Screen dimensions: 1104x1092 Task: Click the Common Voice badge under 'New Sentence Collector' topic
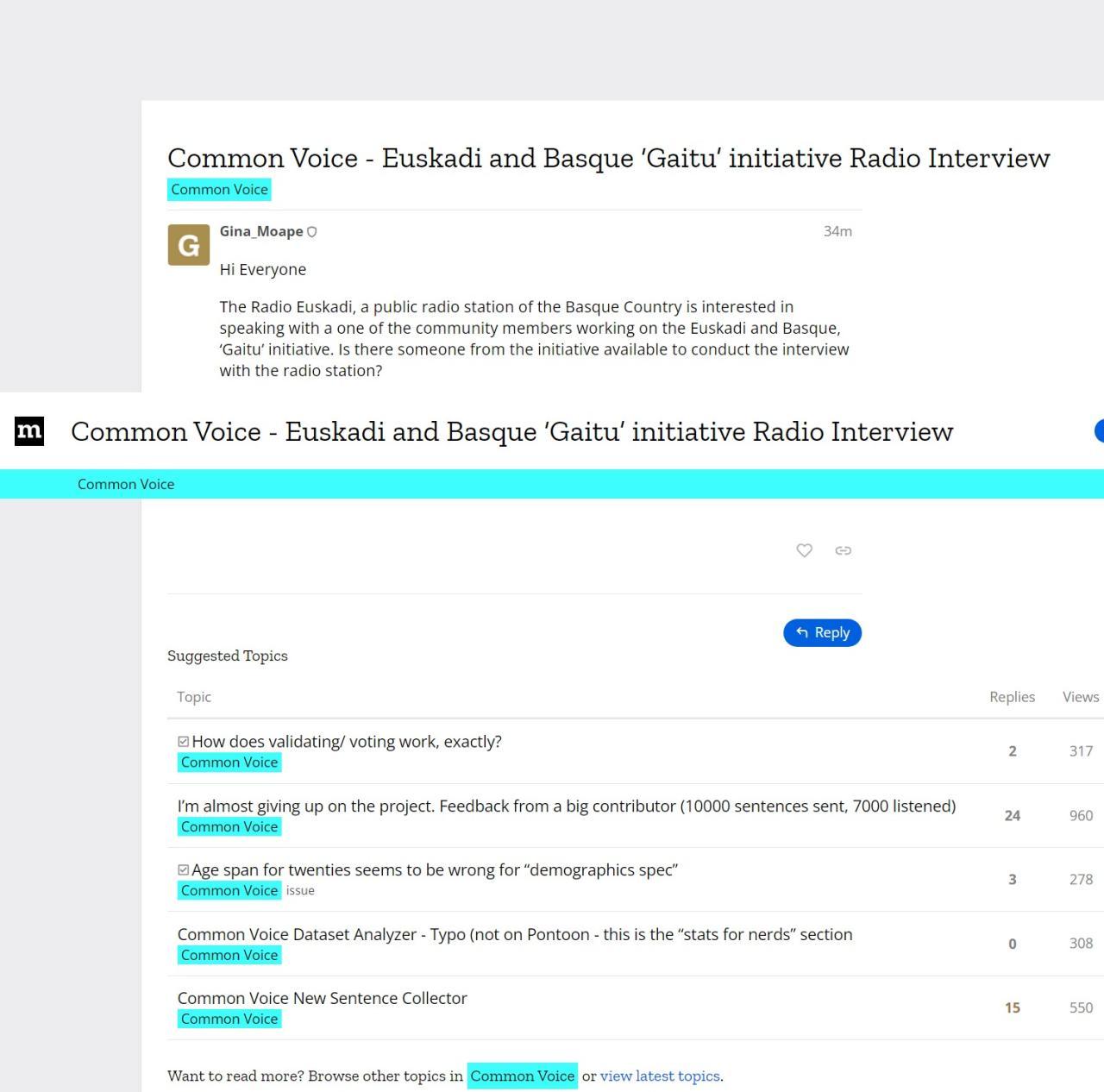tap(229, 1019)
